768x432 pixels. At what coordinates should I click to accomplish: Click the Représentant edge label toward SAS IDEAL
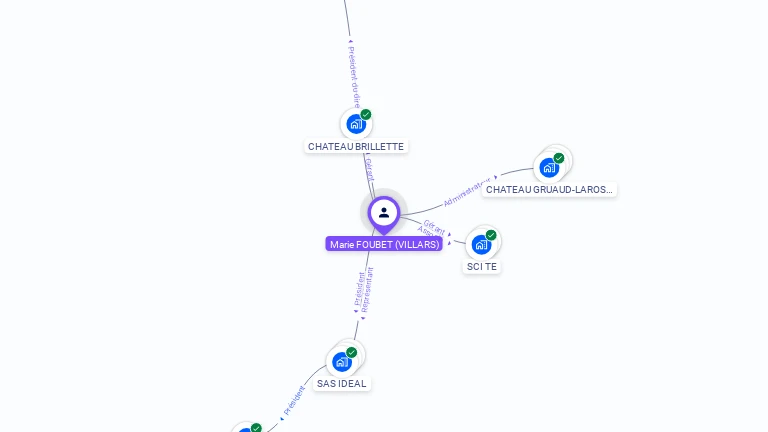pyautogui.click(x=367, y=289)
